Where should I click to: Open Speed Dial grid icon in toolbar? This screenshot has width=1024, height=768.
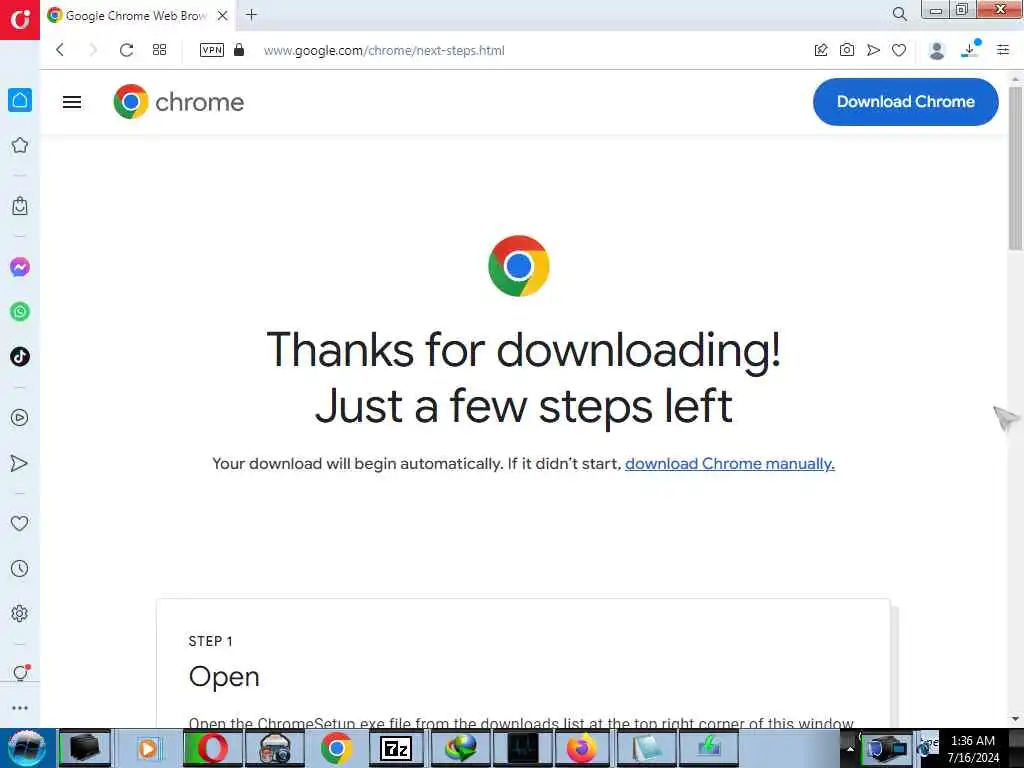[x=159, y=50]
